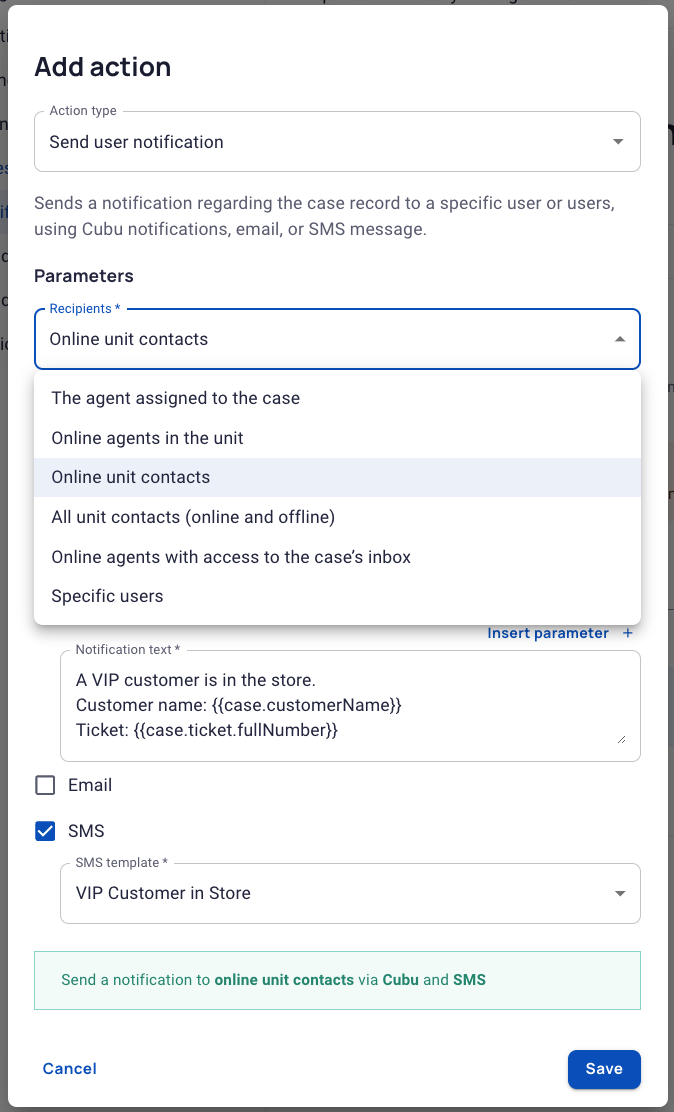Click the Cancel link
Screen dimensions: 674x1112
[x=70, y=1069]
